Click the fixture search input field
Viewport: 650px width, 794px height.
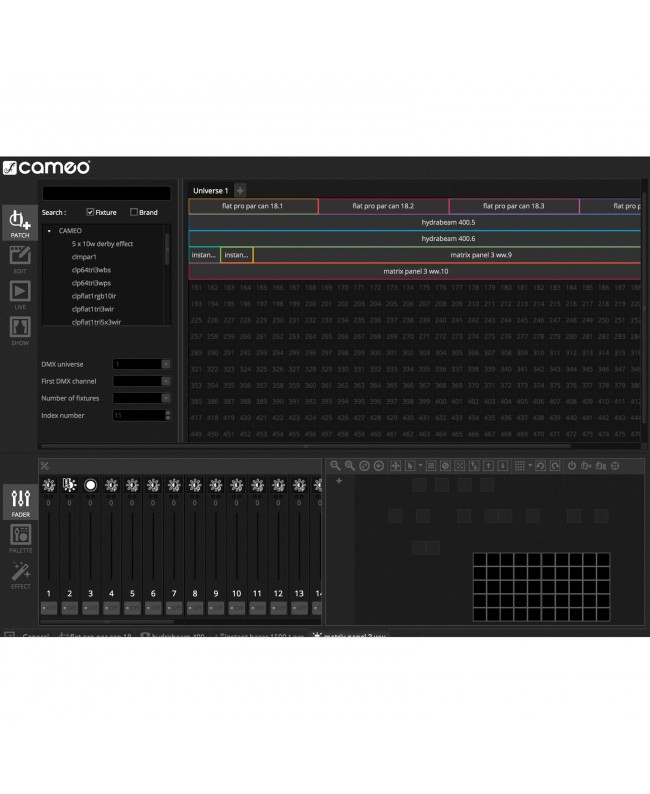(106, 193)
